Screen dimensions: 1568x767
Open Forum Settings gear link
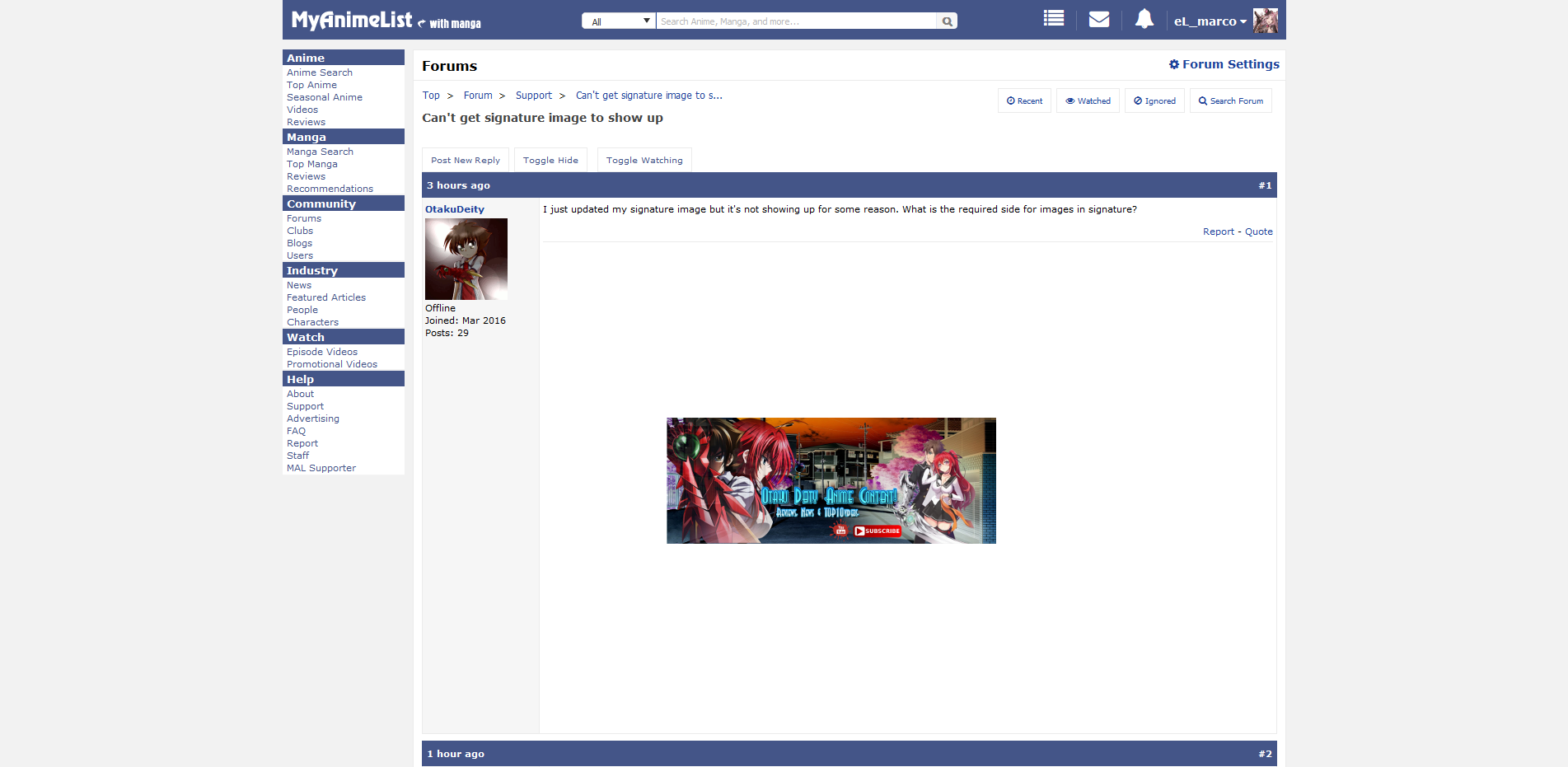click(x=1224, y=64)
